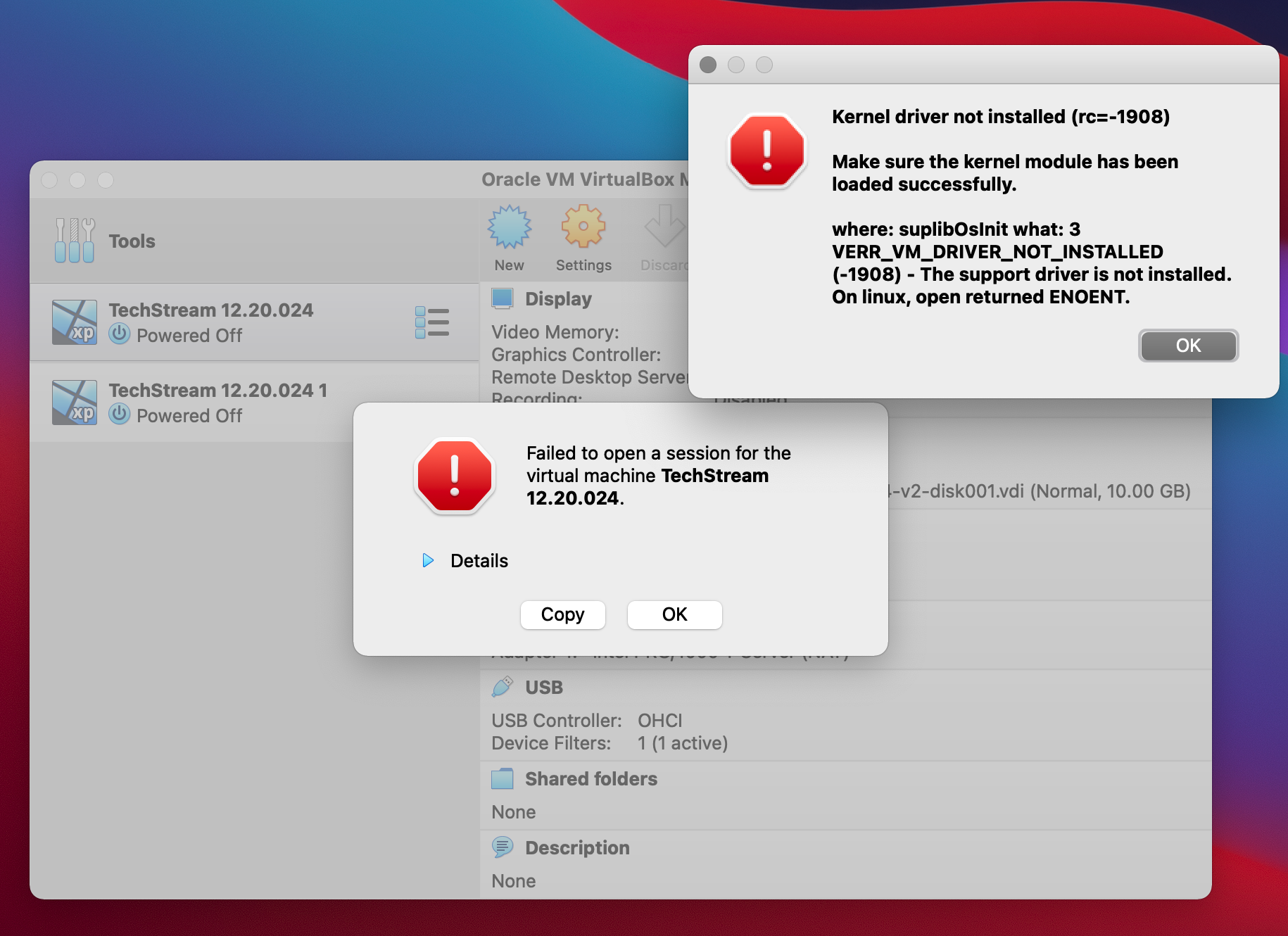Click the New virtual machine toolbar icon
1288x936 pixels.
click(509, 227)
